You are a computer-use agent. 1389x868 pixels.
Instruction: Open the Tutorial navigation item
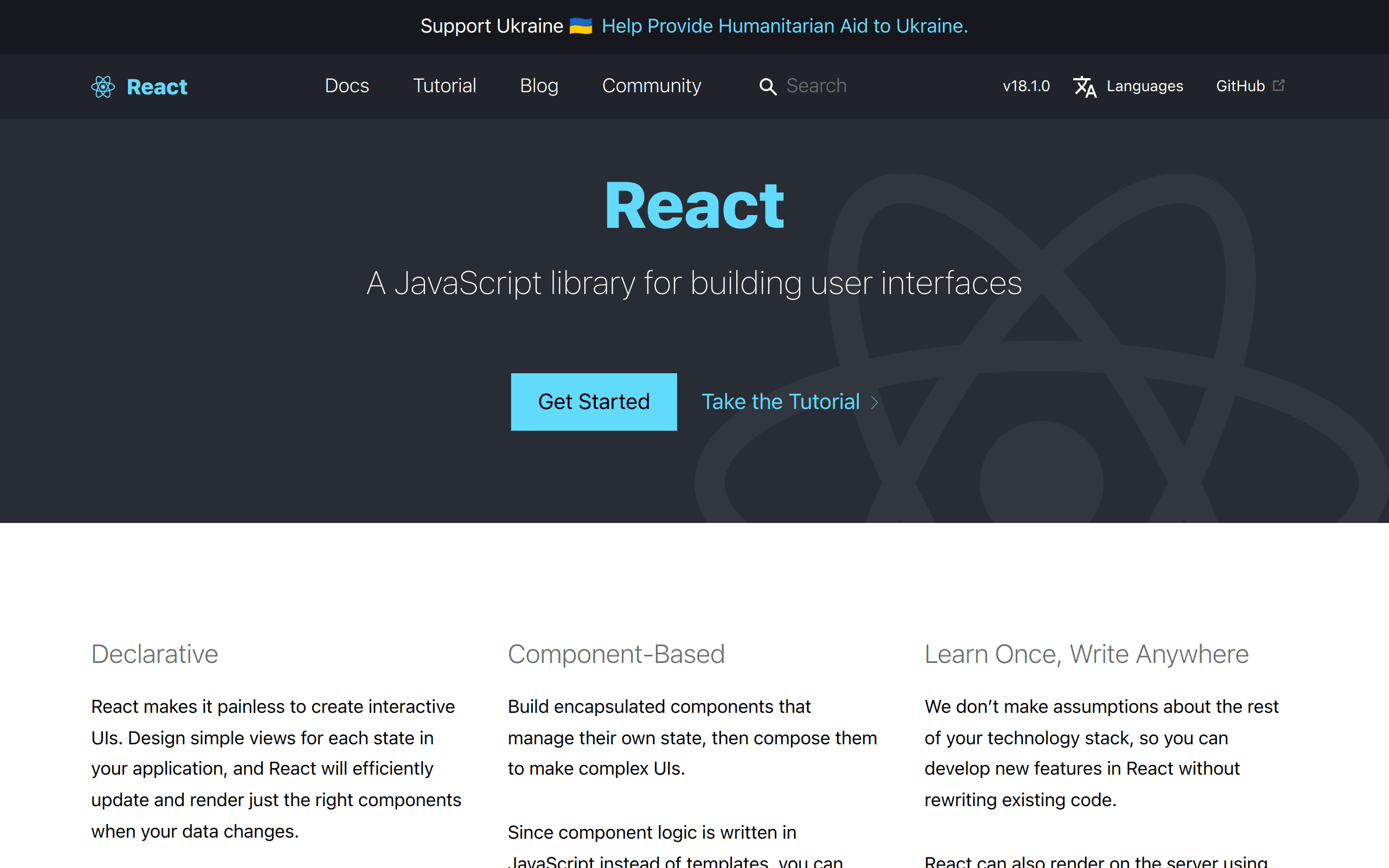click(444, 86)
